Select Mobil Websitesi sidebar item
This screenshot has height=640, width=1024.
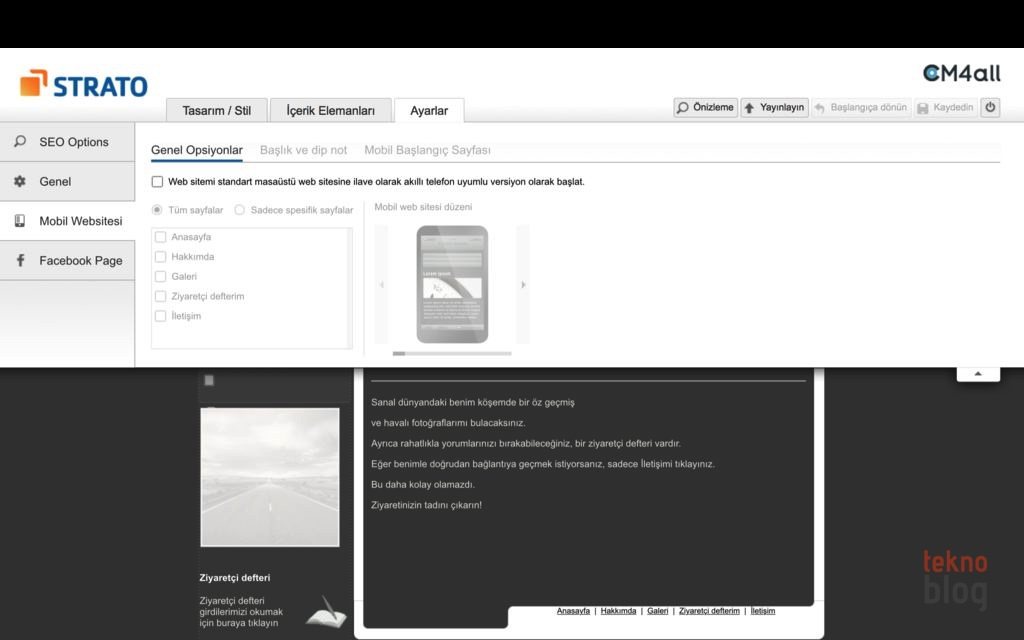pyautogui.click(x=67, y=221)
